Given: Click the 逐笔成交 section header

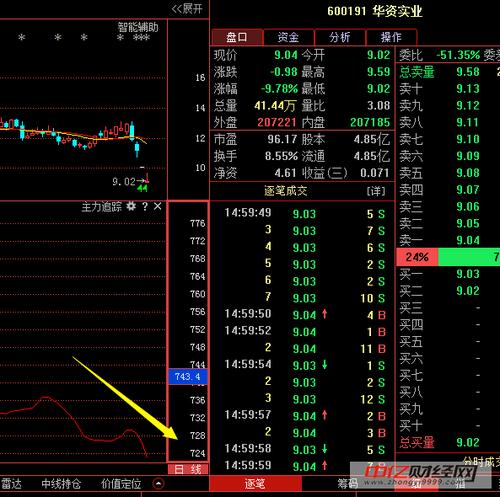Looking at the screenshot, I should point(286,191).
